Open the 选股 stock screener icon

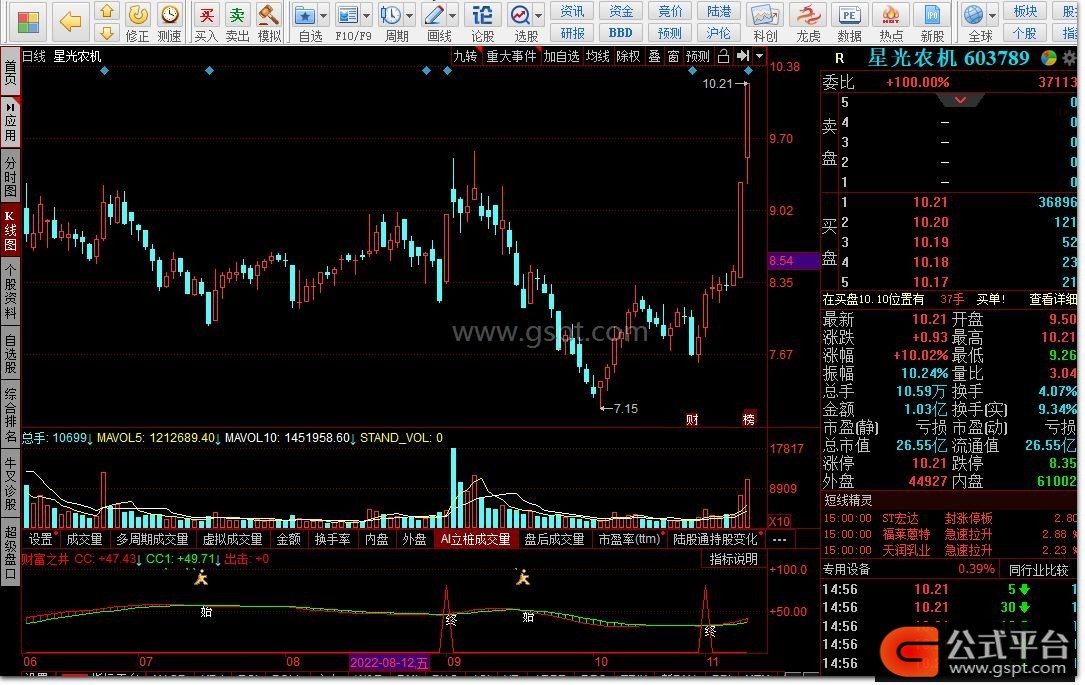(520, 15)
